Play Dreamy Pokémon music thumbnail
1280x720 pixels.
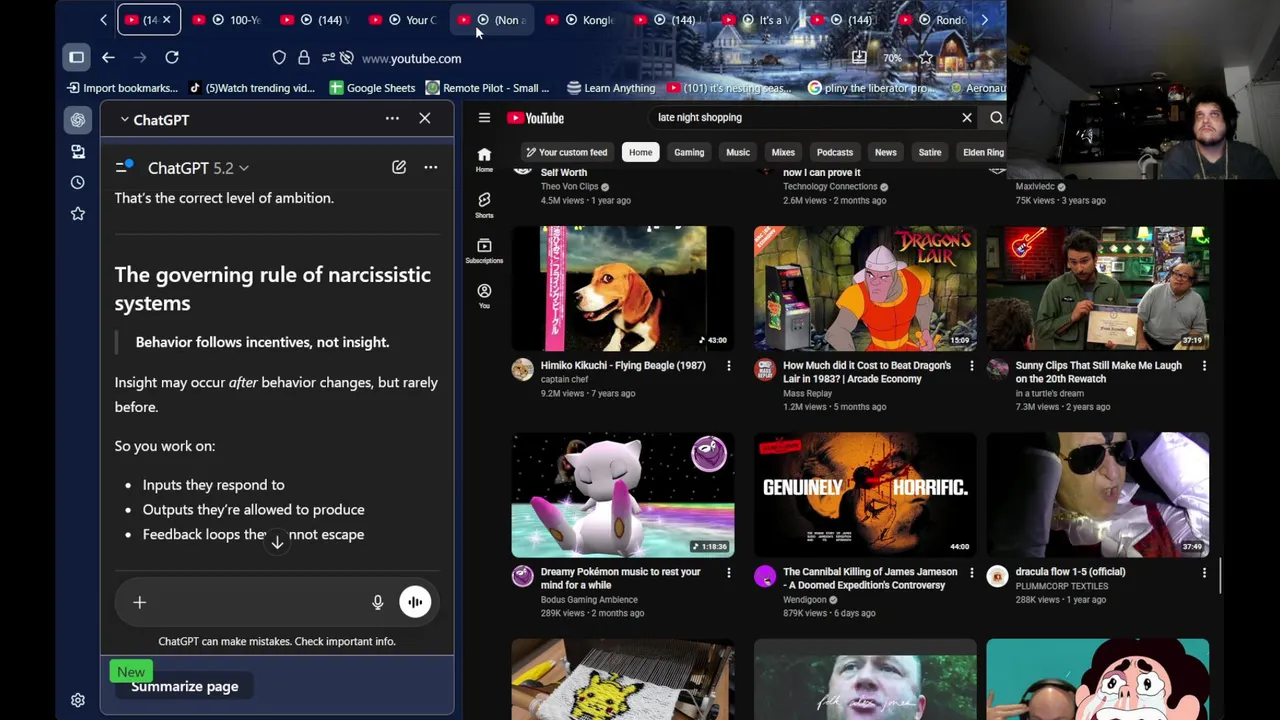tap(623, 495)
